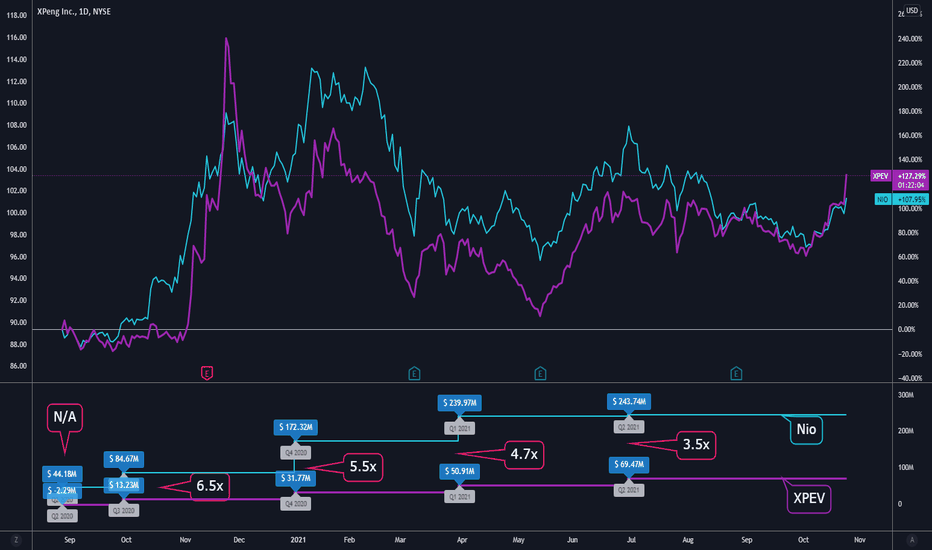This screenshot has height=550, width=932.
Task: Click the Z timezone button at bottom left
Action: pyautogui.click(x=16, y=540)
